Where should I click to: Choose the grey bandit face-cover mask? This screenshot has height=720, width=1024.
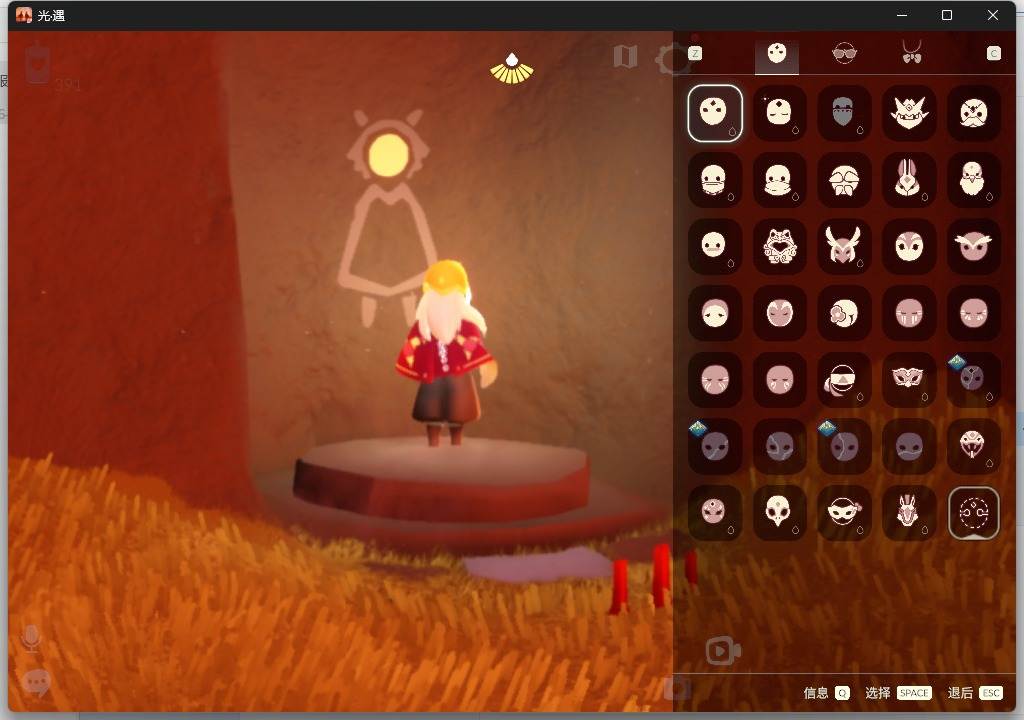(844, 112)
